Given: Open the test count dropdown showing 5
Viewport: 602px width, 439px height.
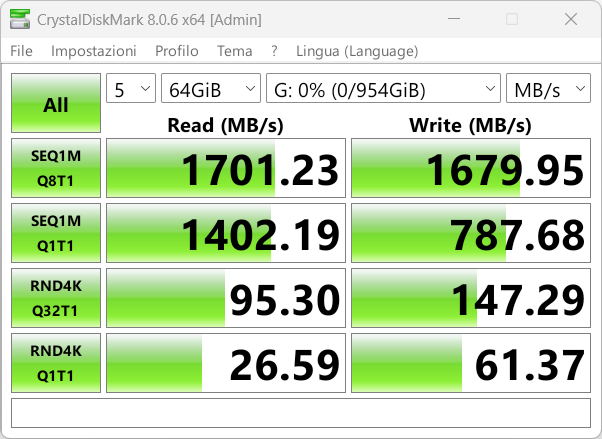Looking at the screenshot, I should [x=131, y=88].
